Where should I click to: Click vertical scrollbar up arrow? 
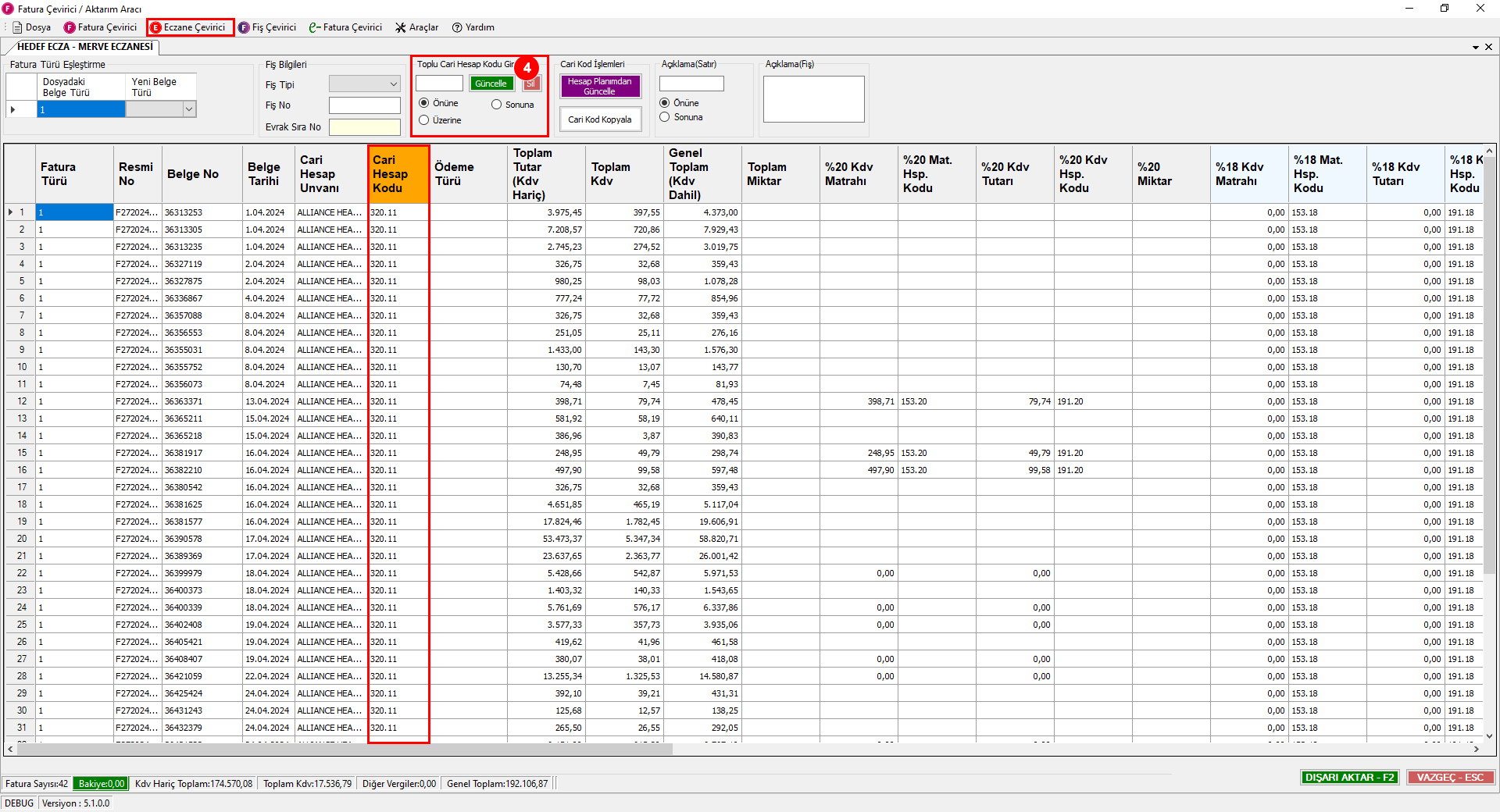tap(1489, 151)
